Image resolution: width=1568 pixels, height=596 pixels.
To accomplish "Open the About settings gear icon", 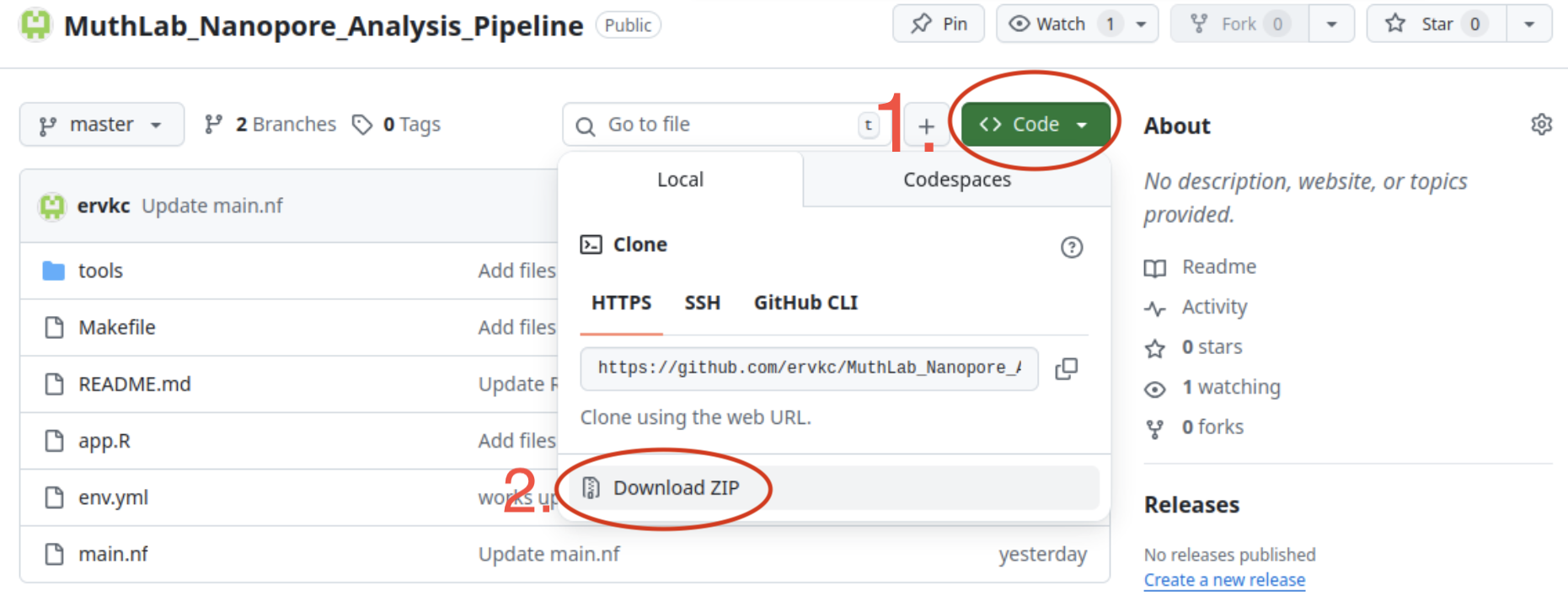I will click(1541, 125).
